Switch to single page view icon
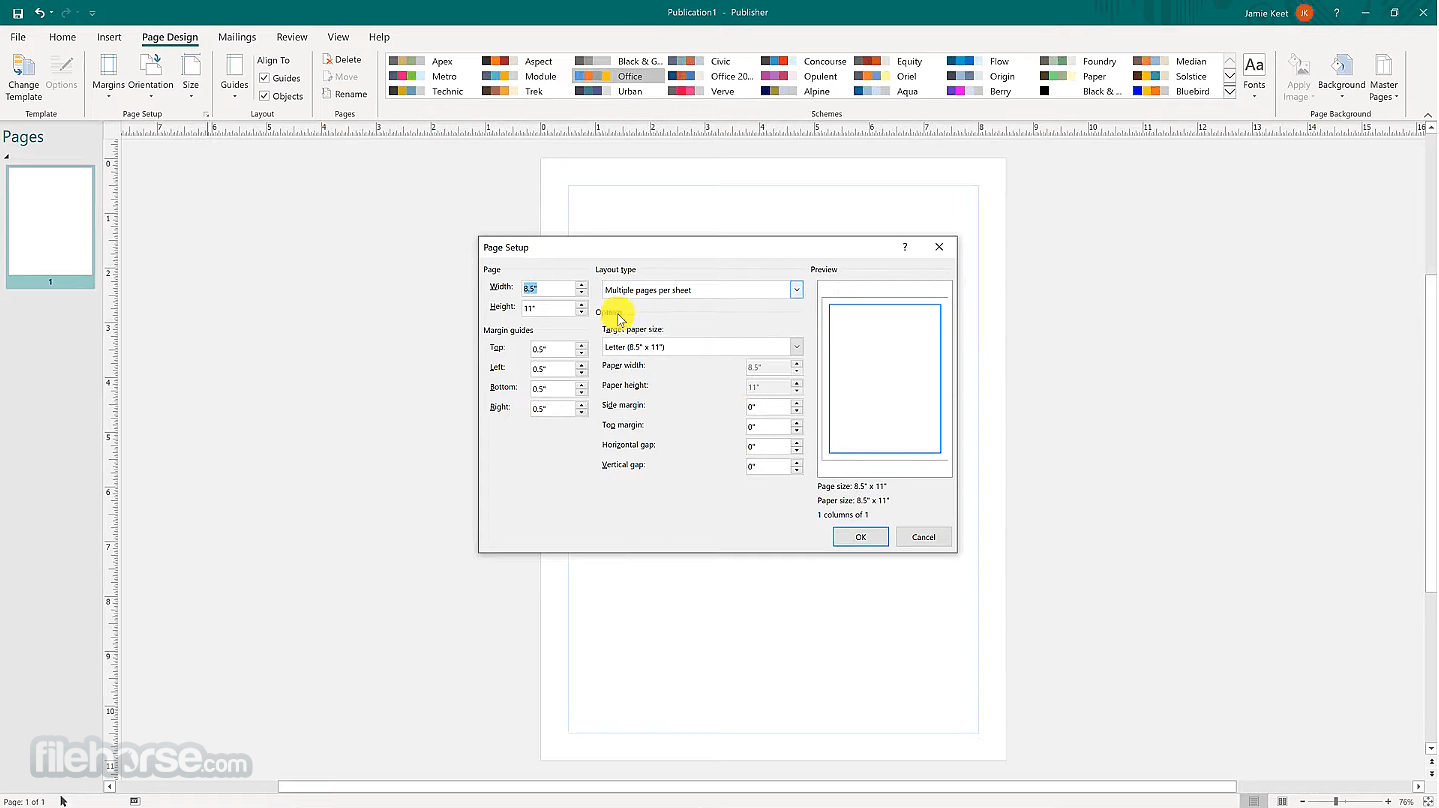The width and height of the screenshot is (1439, 808). [1254, 802]
